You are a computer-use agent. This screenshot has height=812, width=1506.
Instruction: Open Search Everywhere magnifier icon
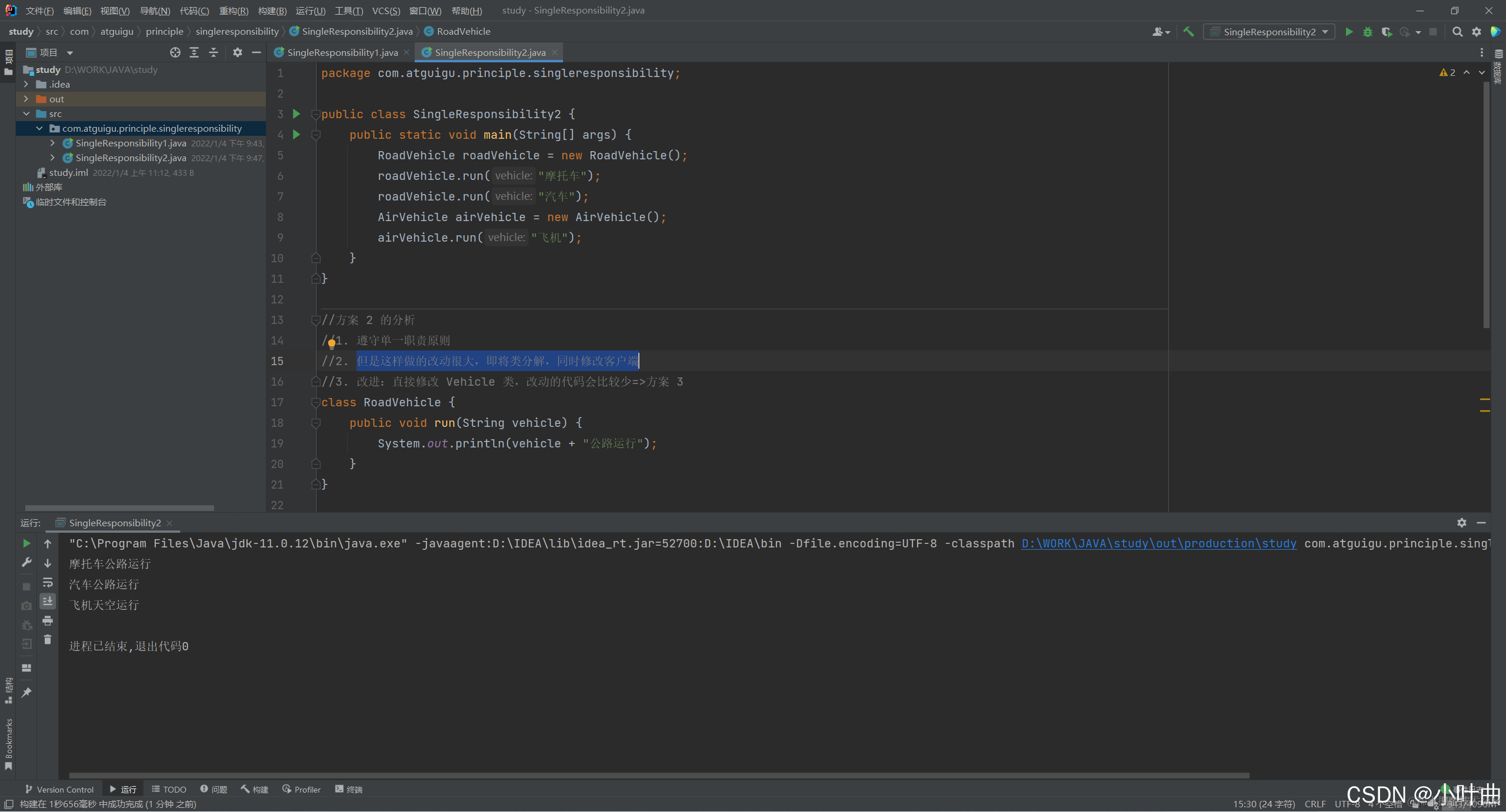1457,32
